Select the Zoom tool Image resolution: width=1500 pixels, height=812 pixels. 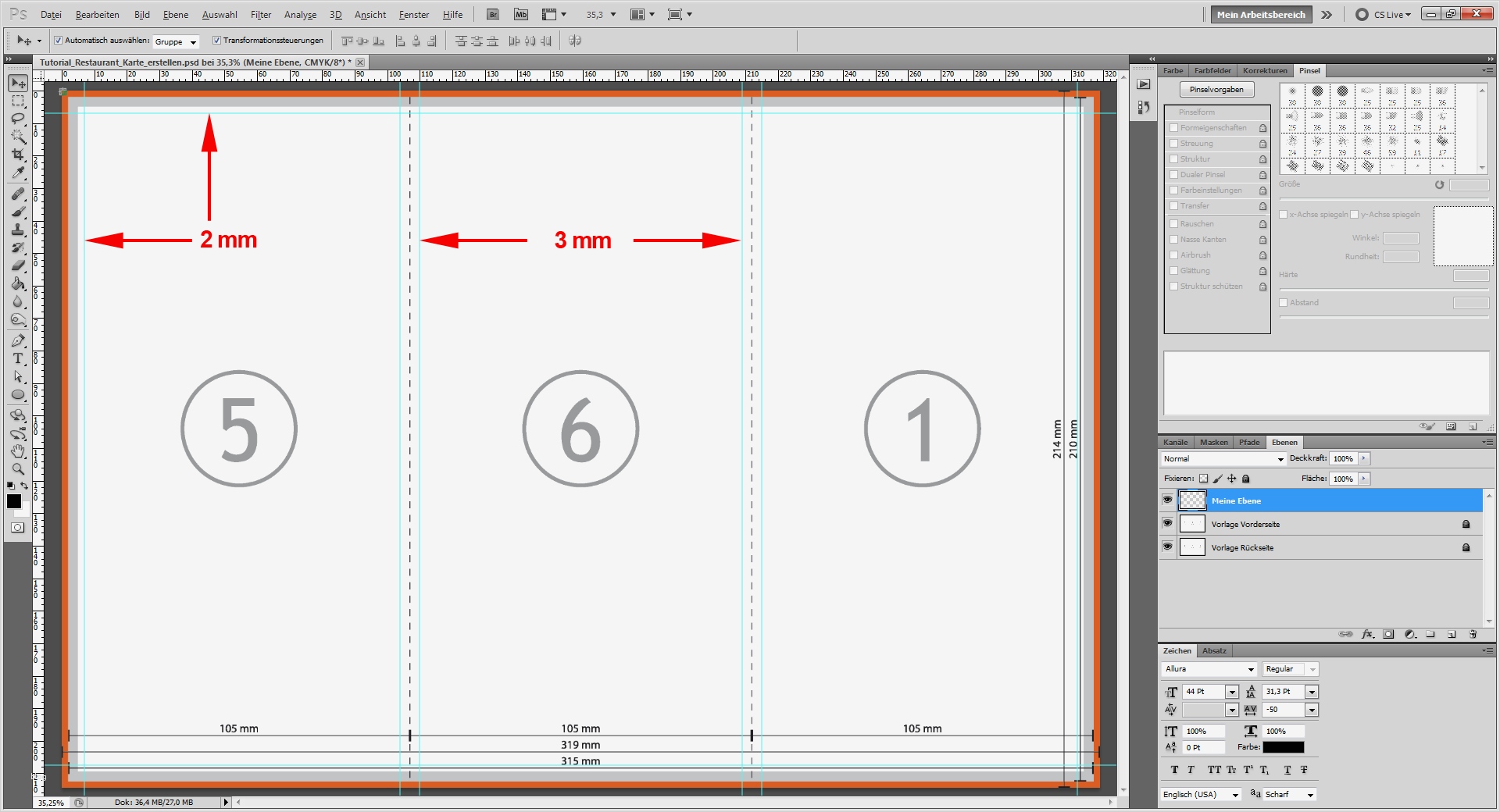tap(18, 468)
